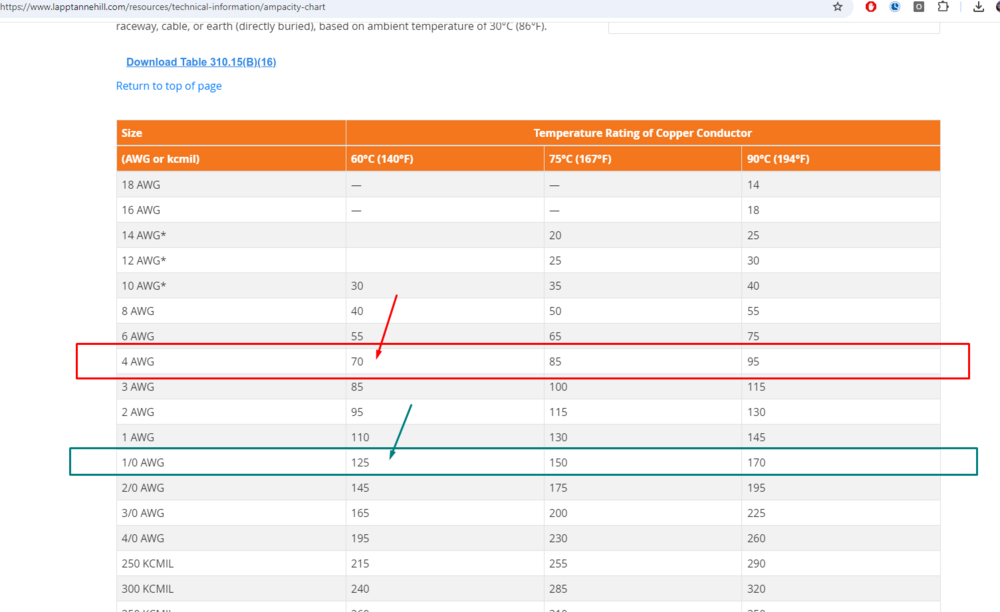This screenshot has height=612, width=1000.
Task: Click the blue clock extension icon
Action: coord(895,7)
